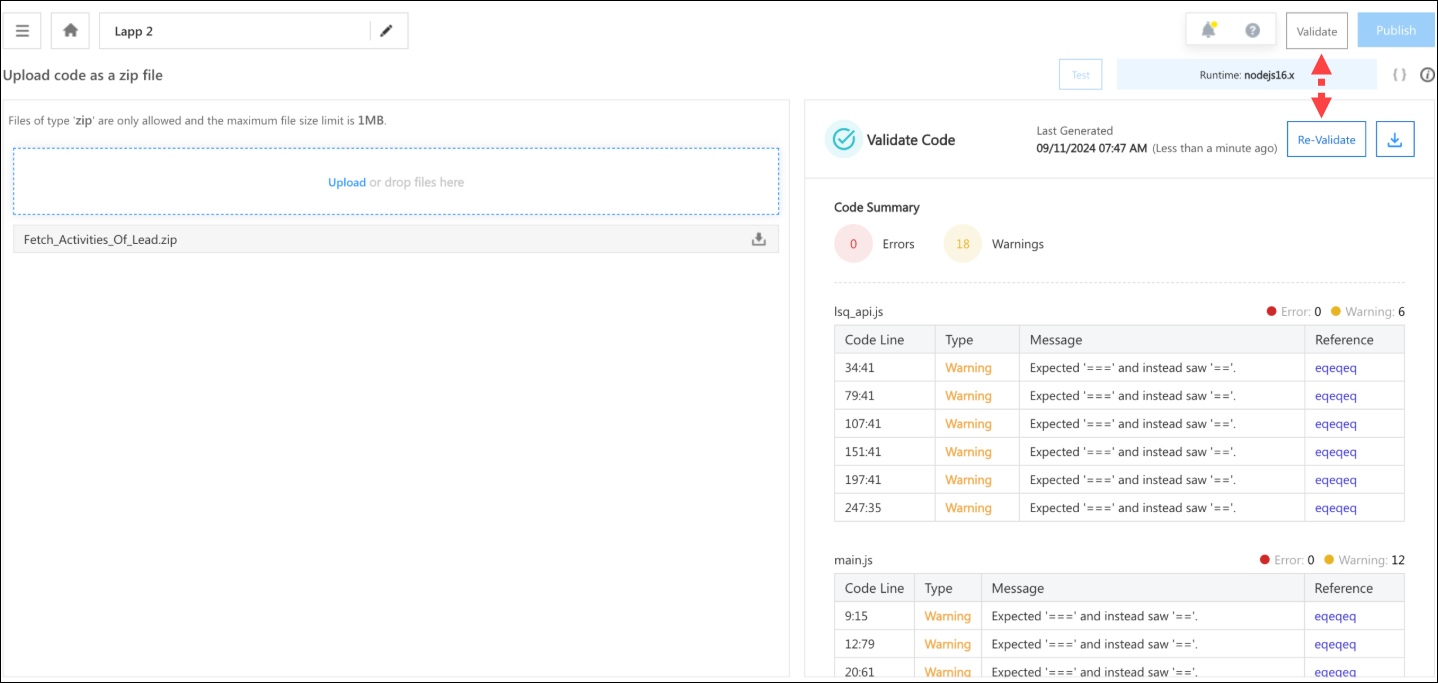Screen dimensions: 1438x683
Task: Click the drop files upload area
Action: point(396,182)
